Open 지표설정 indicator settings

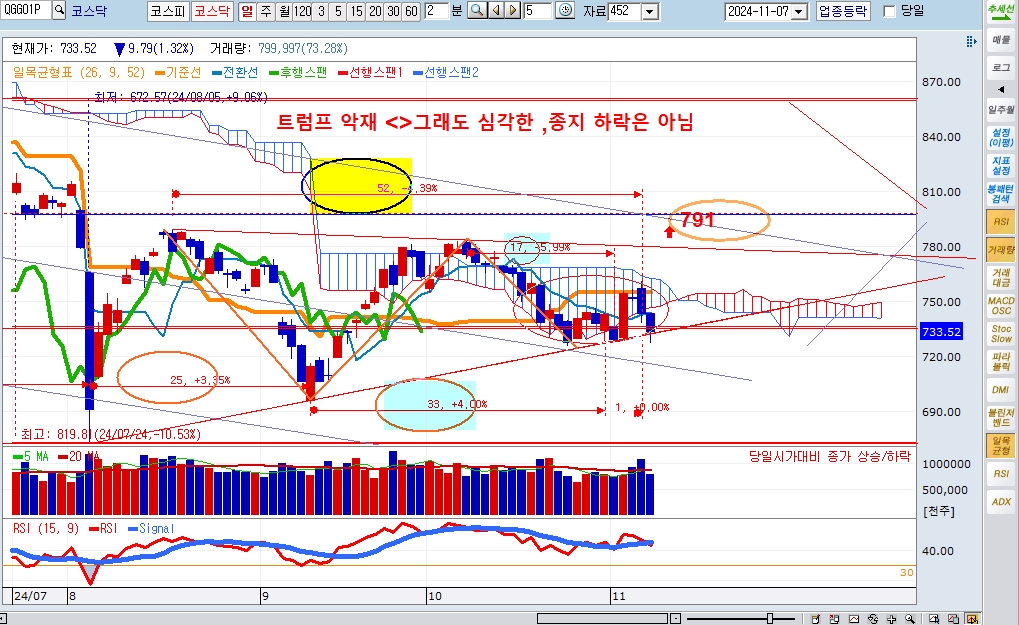[x=1001, y=166]
